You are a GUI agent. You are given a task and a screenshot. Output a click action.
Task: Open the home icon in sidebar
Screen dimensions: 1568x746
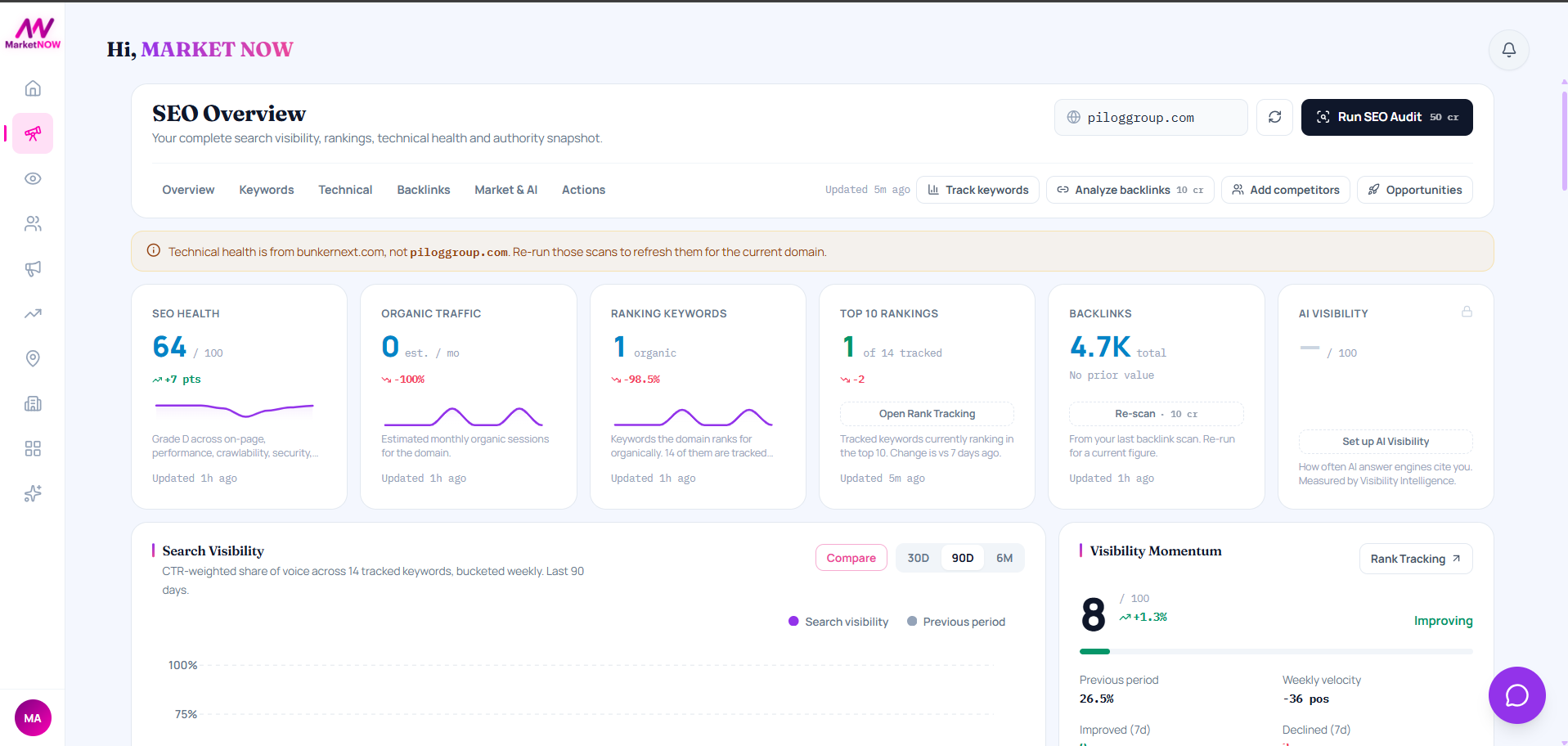[x=33, y=88]
